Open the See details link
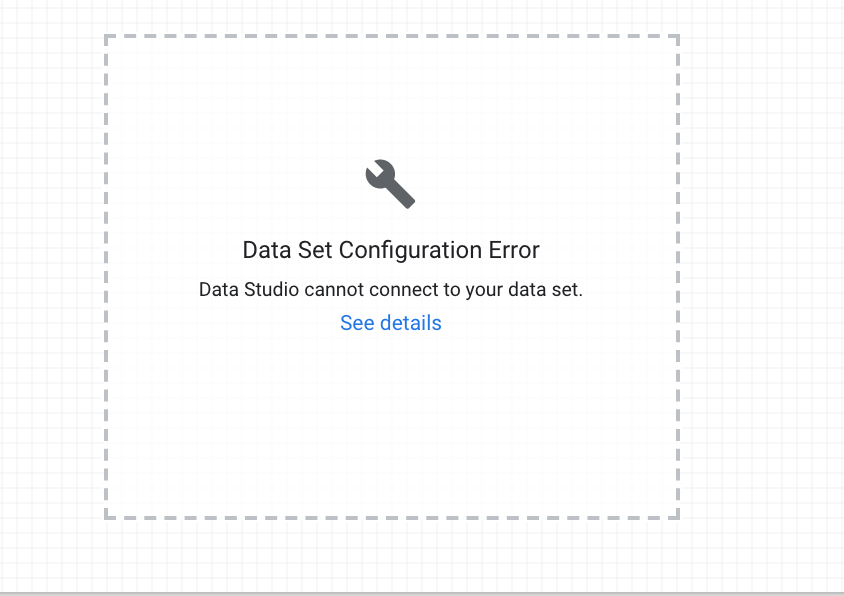The height and width of the screenshot is (596, 844). click(390, 323)
